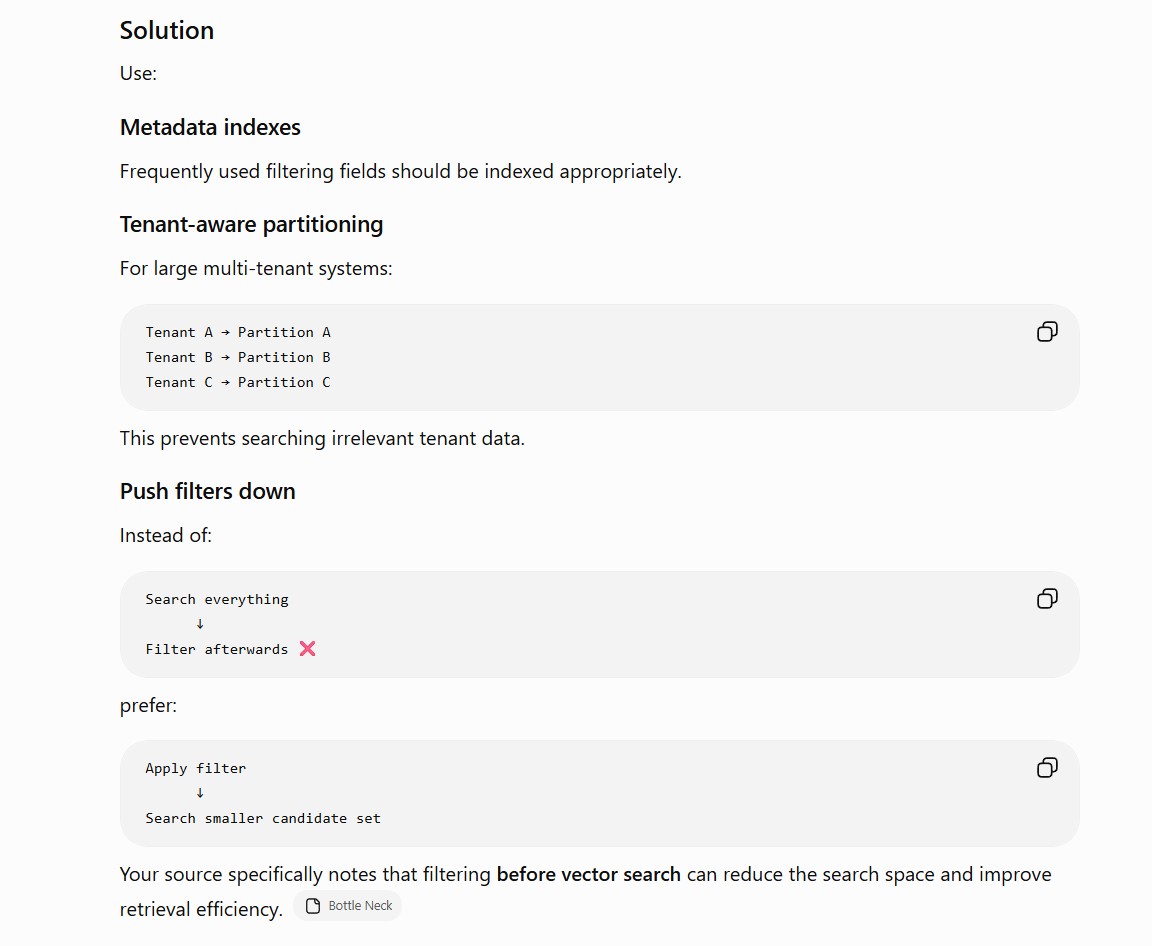Image resolution: width=1152 pixels, height=946 pixels.
Task: Click the Filter afterwards code text
Action: [217, 649]
